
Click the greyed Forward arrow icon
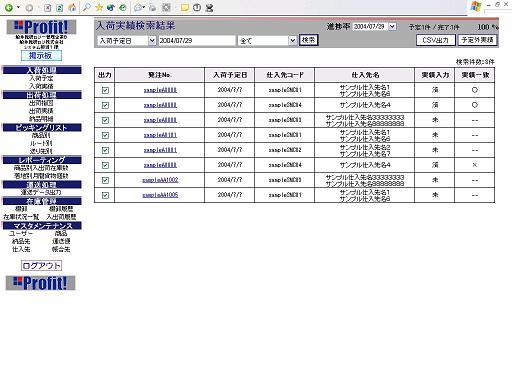pos(29,8)
